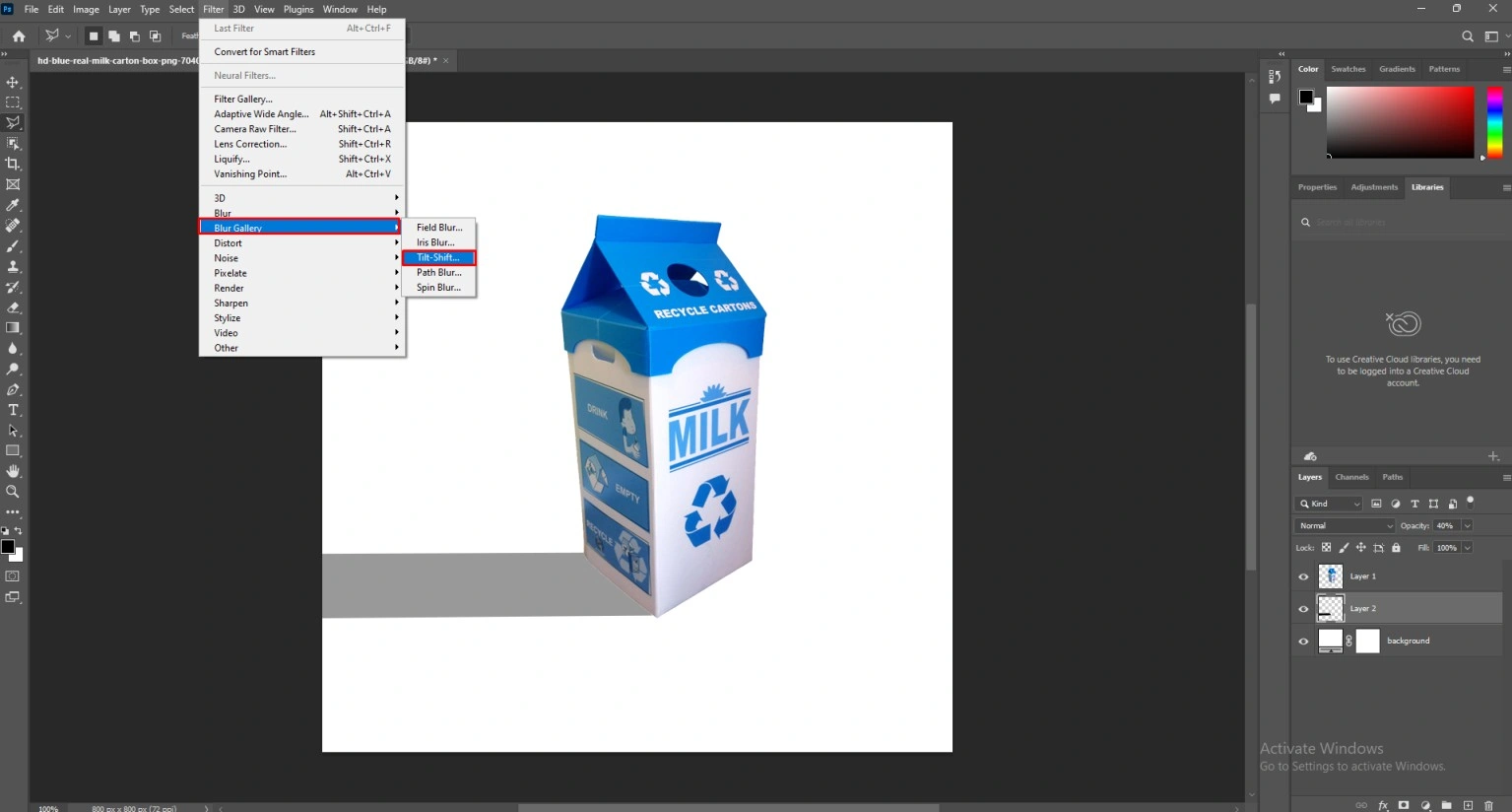This screenshot has height=812, width=1512.
Task: Toggle lock position
Action: click(1361, 548)
